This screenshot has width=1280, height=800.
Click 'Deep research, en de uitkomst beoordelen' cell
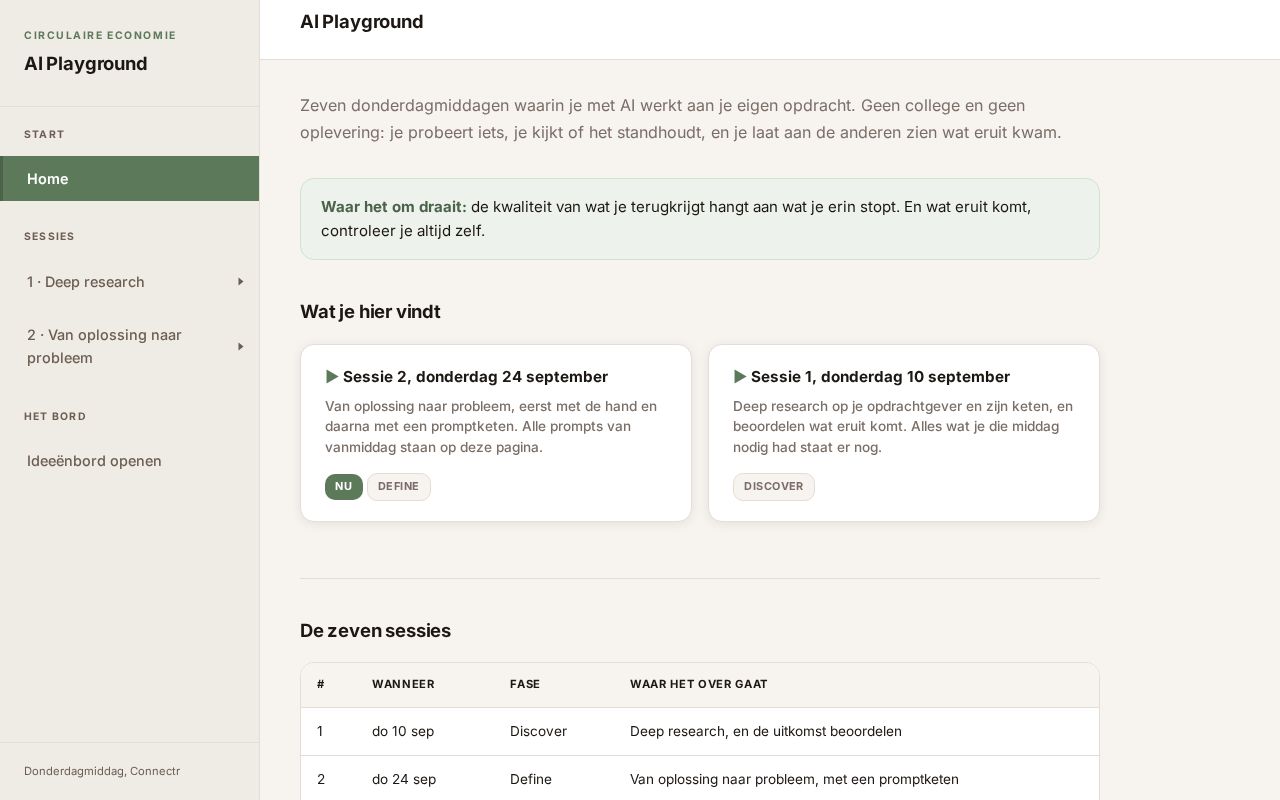point(766,731)
